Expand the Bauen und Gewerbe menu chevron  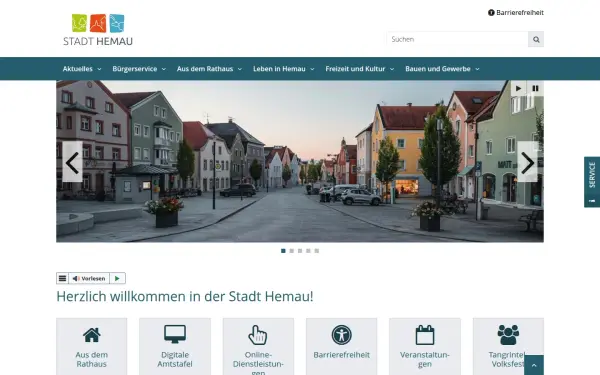(x=478, y=69)
